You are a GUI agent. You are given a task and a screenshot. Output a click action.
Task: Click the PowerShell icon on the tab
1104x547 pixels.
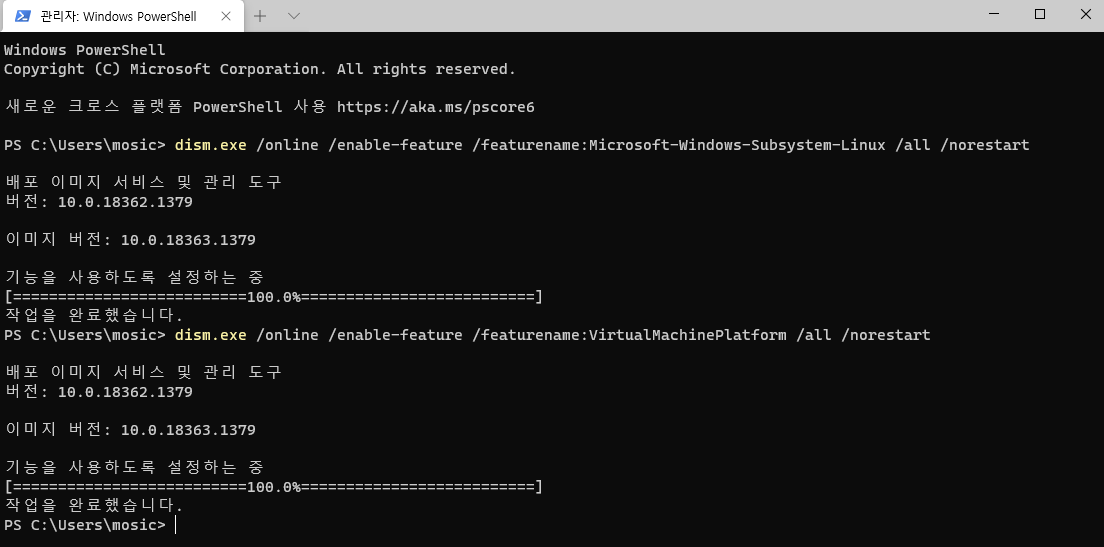23,15
